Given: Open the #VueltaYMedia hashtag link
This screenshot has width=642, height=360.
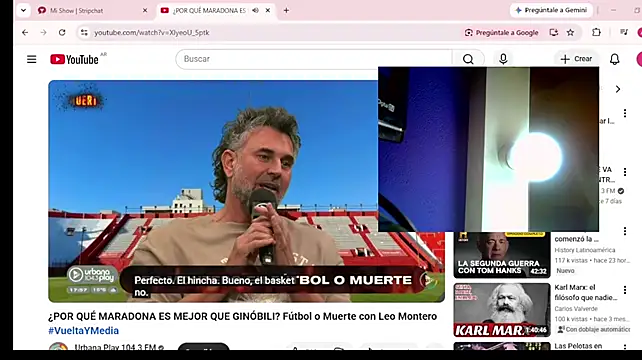Looking at the screenshot, I should [x=83, y=331].
